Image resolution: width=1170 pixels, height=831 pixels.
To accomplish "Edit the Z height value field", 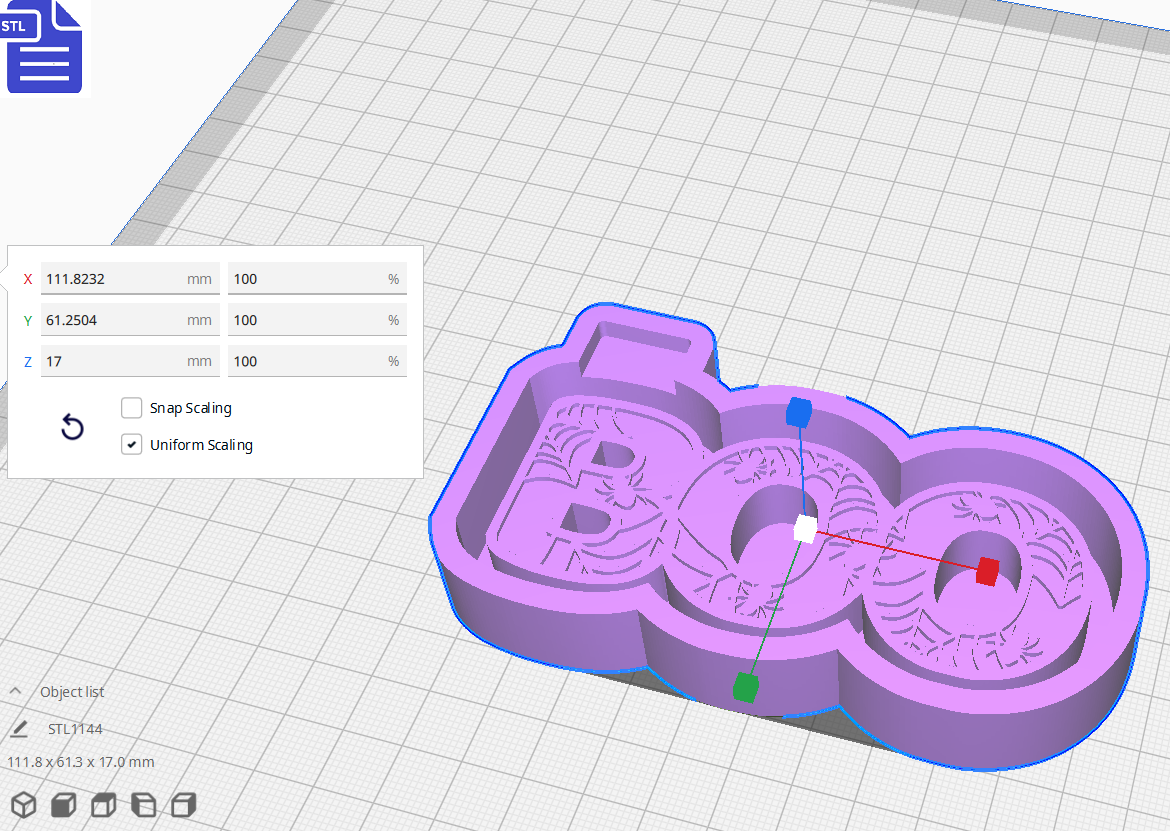I will 130,360.
